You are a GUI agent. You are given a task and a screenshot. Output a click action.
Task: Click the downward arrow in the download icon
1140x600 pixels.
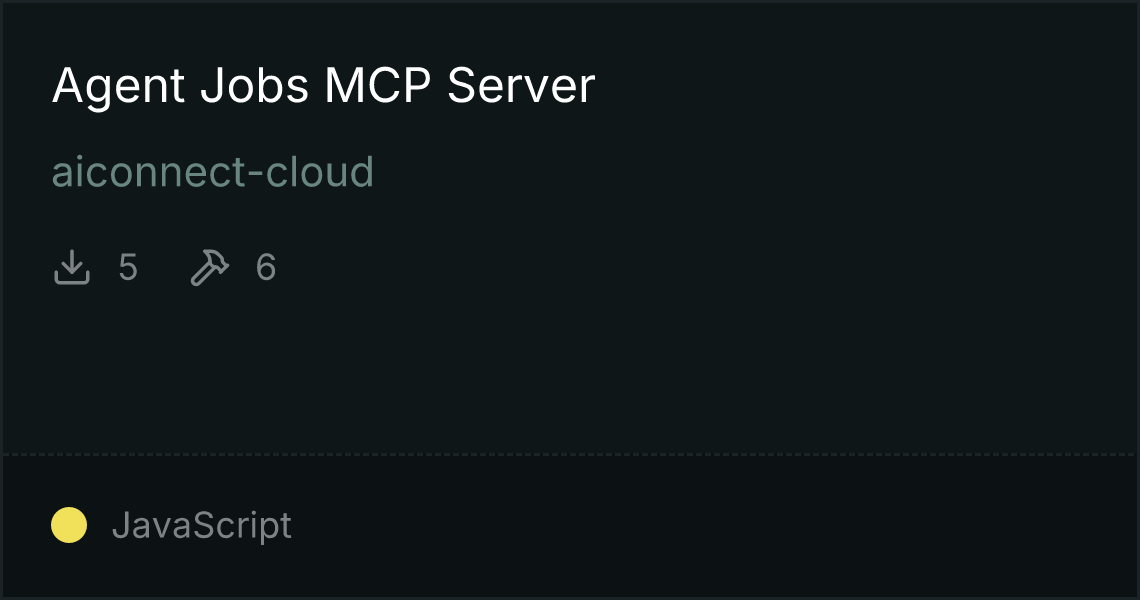point(71,261)
